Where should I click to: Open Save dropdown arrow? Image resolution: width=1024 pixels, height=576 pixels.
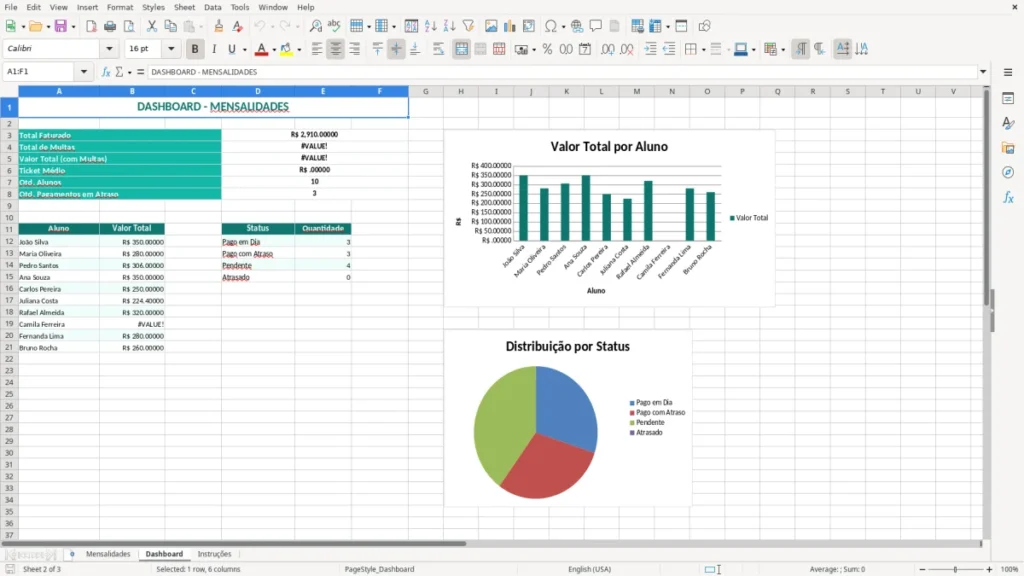pyautogui.click(x=73, y=27)
